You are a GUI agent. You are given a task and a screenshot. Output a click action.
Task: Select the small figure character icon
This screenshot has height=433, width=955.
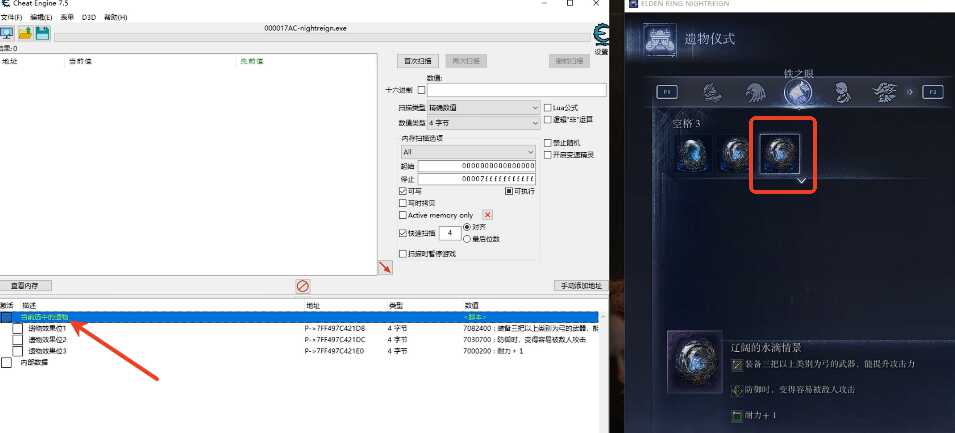[x=842, y=93]
